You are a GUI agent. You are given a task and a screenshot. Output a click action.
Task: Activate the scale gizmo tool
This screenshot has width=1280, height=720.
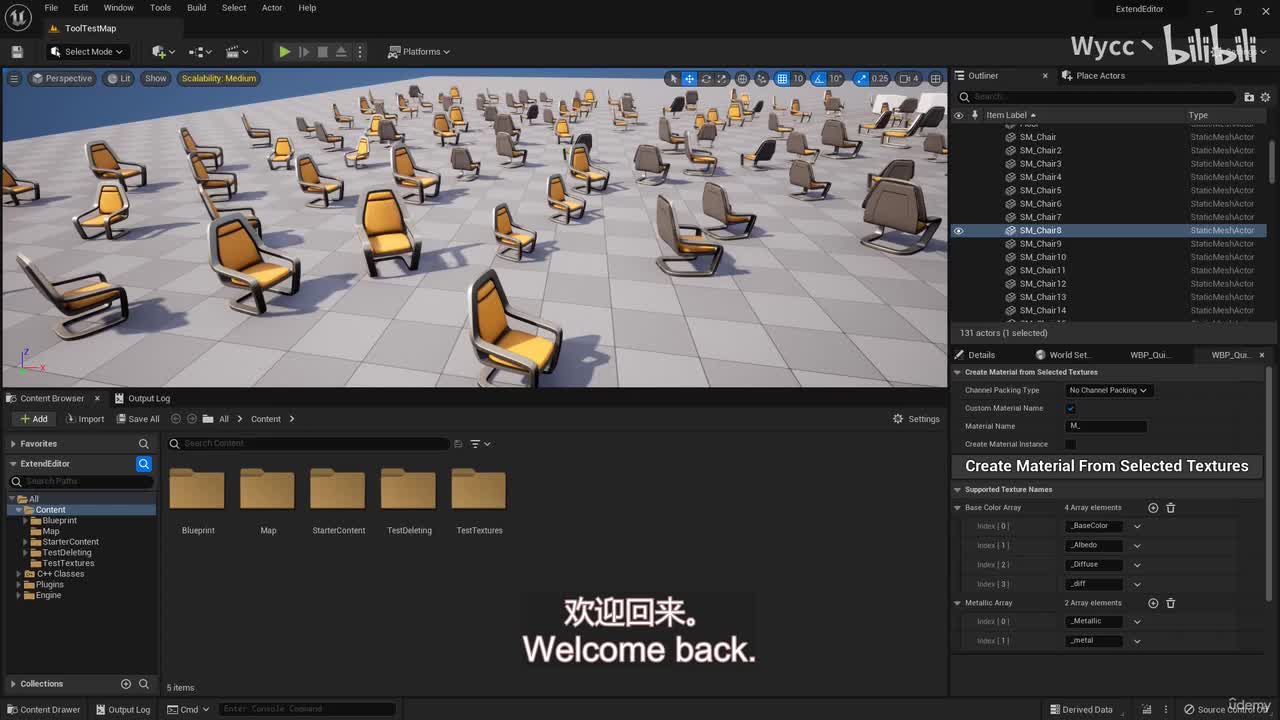pyautogui.click(x=722, y=78)
